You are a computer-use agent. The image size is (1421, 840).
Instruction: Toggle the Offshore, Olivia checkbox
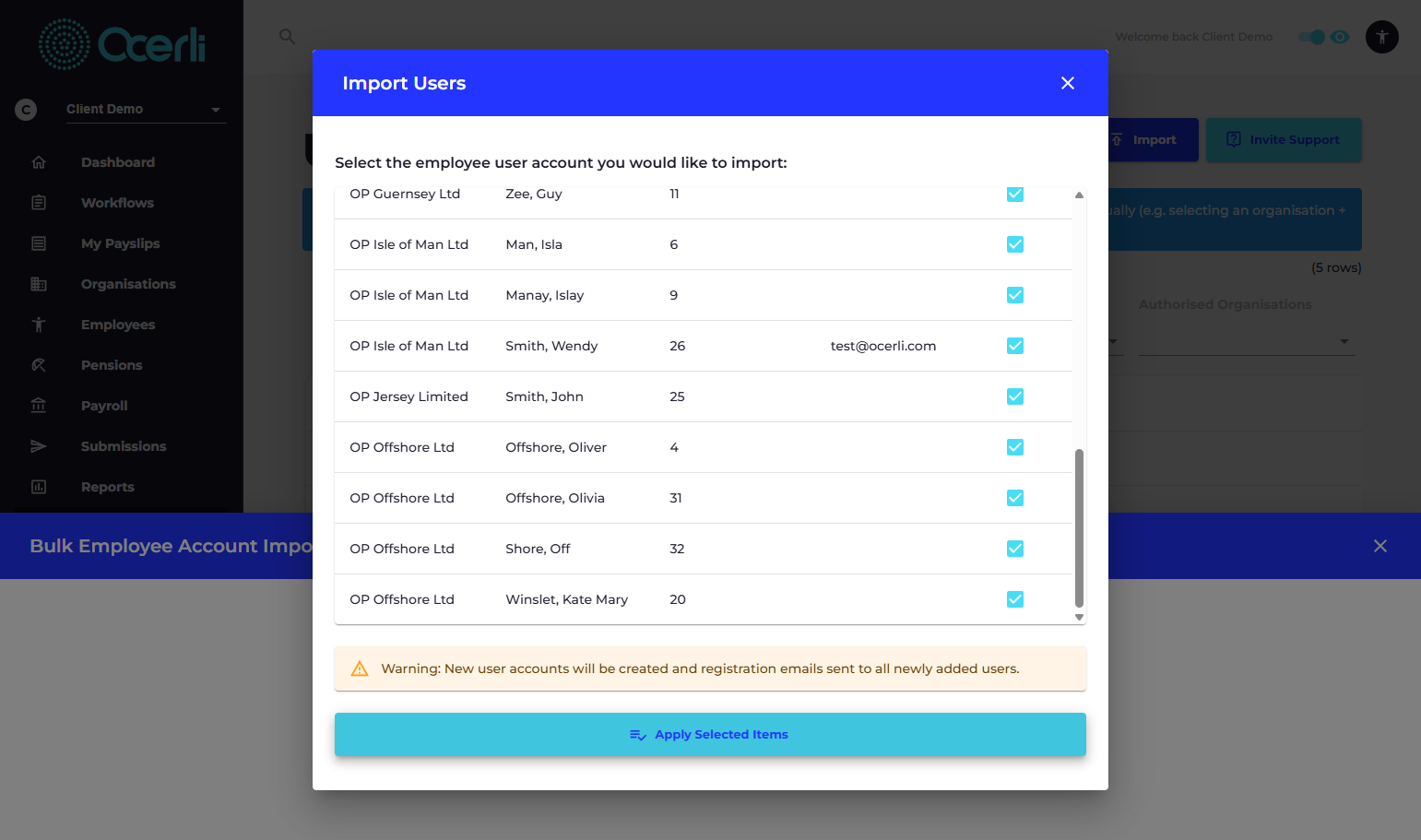(1015, 498)
